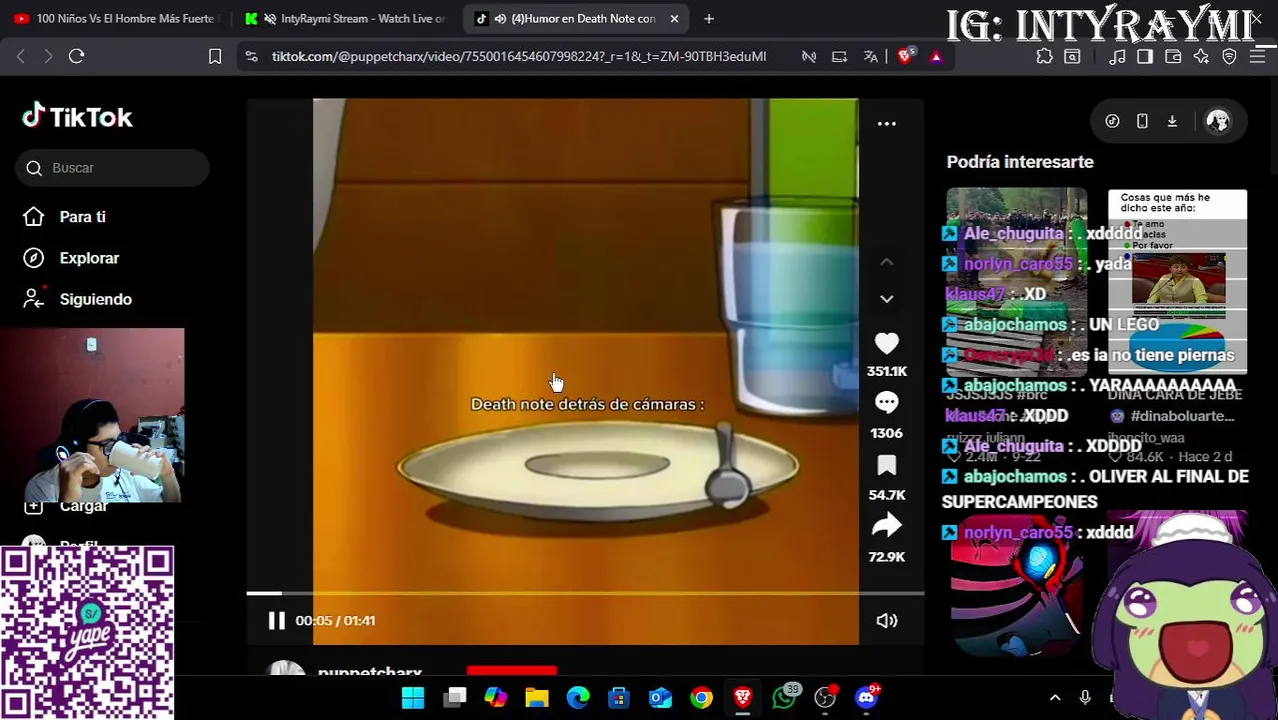Open the Cosas que más he dicho video
This screenshot has width=1278, height=720.
click(x=1177, y=281)
